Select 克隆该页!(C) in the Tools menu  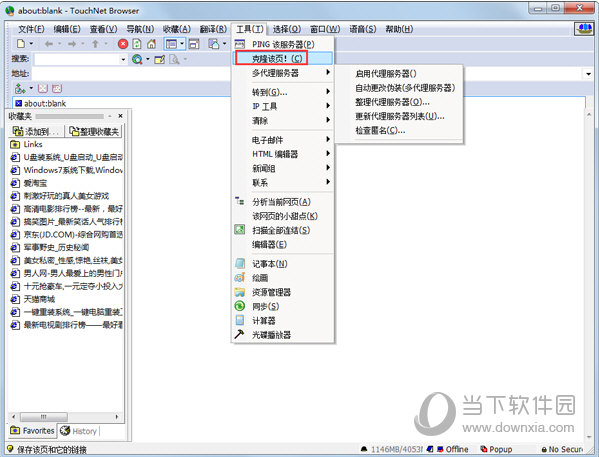point(283,58)
